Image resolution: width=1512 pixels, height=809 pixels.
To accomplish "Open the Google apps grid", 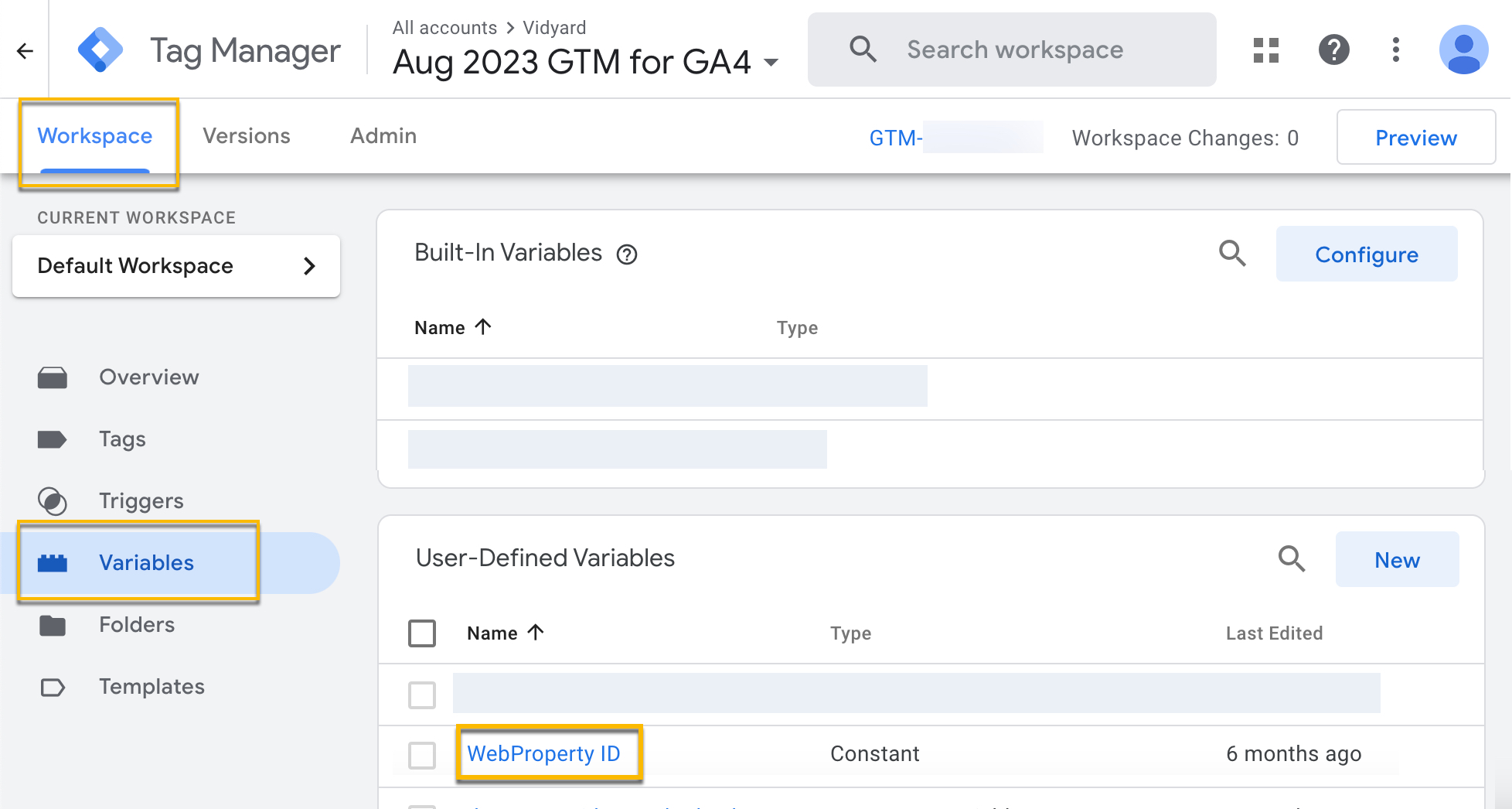I will tap(1266, 50).
